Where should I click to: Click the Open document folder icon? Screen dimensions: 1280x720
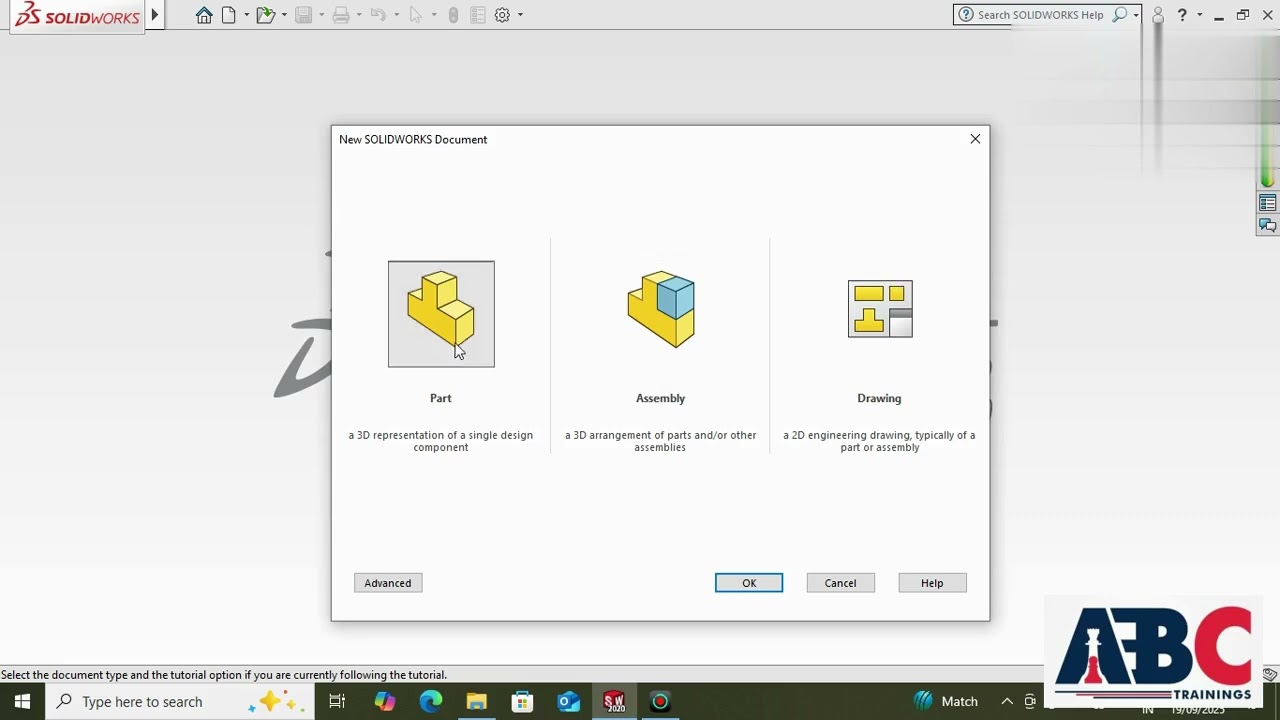click(265, 15)
